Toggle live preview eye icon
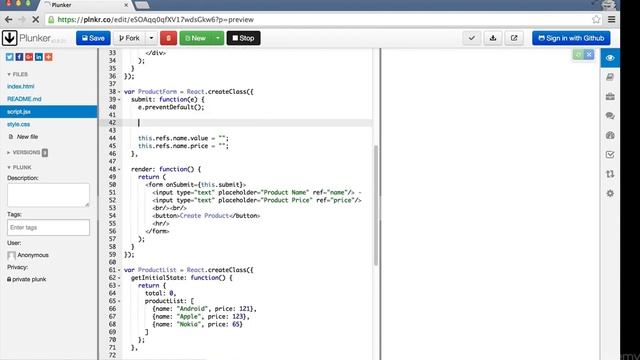640x360 pixels. pos(610,58)
